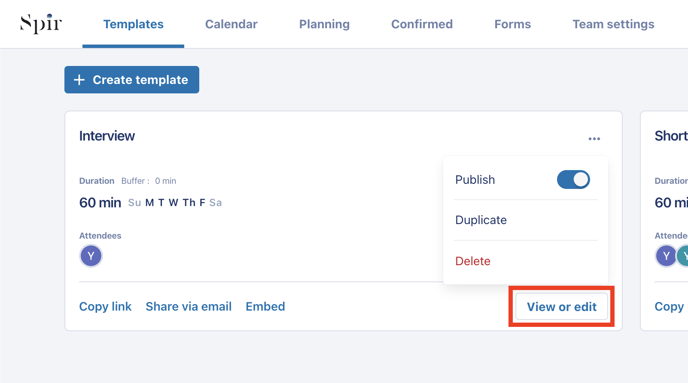Go to the Confirmed tab
The image size is (688, 383).
tap(422, 24)
